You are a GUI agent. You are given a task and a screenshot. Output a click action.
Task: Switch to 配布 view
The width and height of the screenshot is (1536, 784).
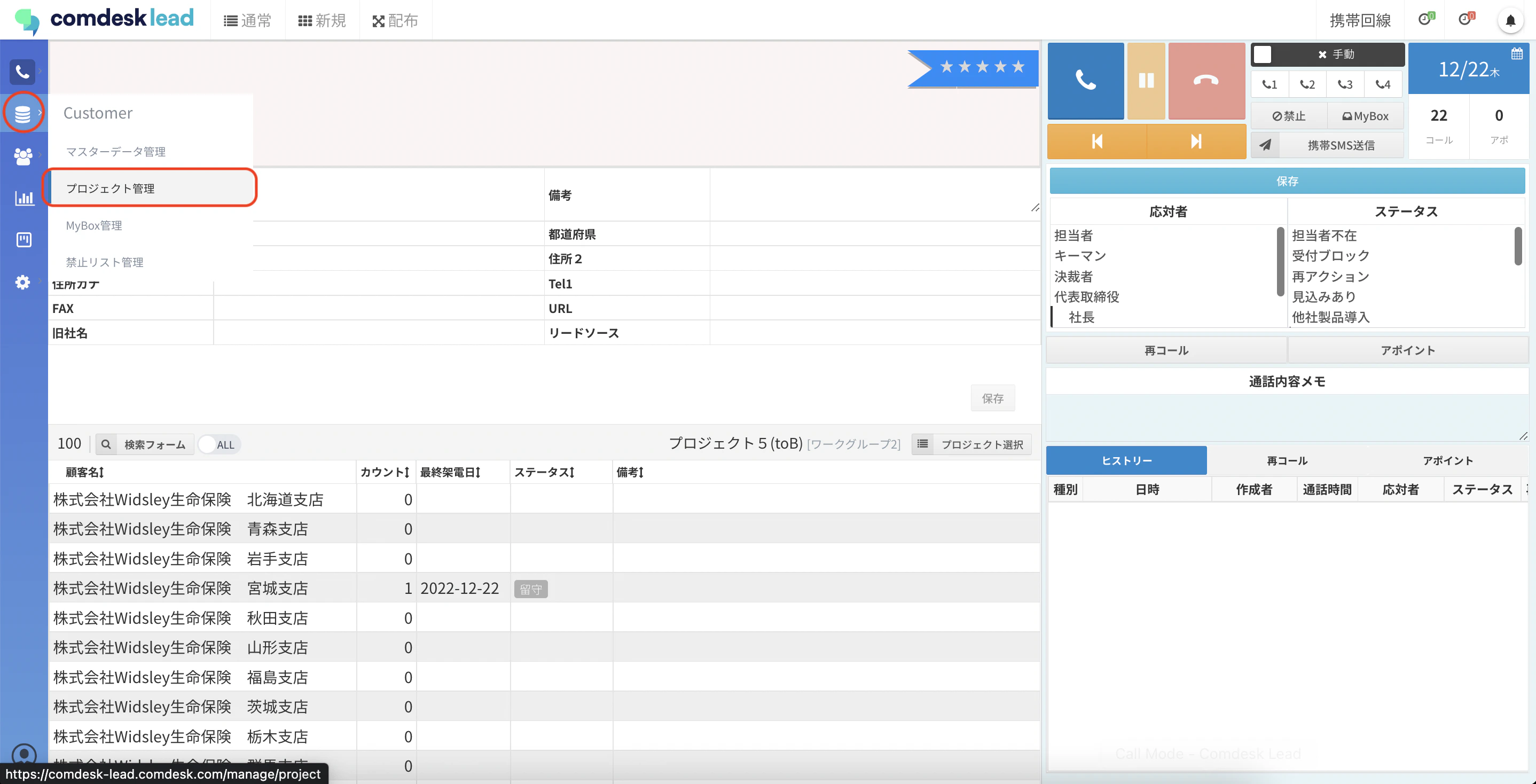[x=395, y=21]
